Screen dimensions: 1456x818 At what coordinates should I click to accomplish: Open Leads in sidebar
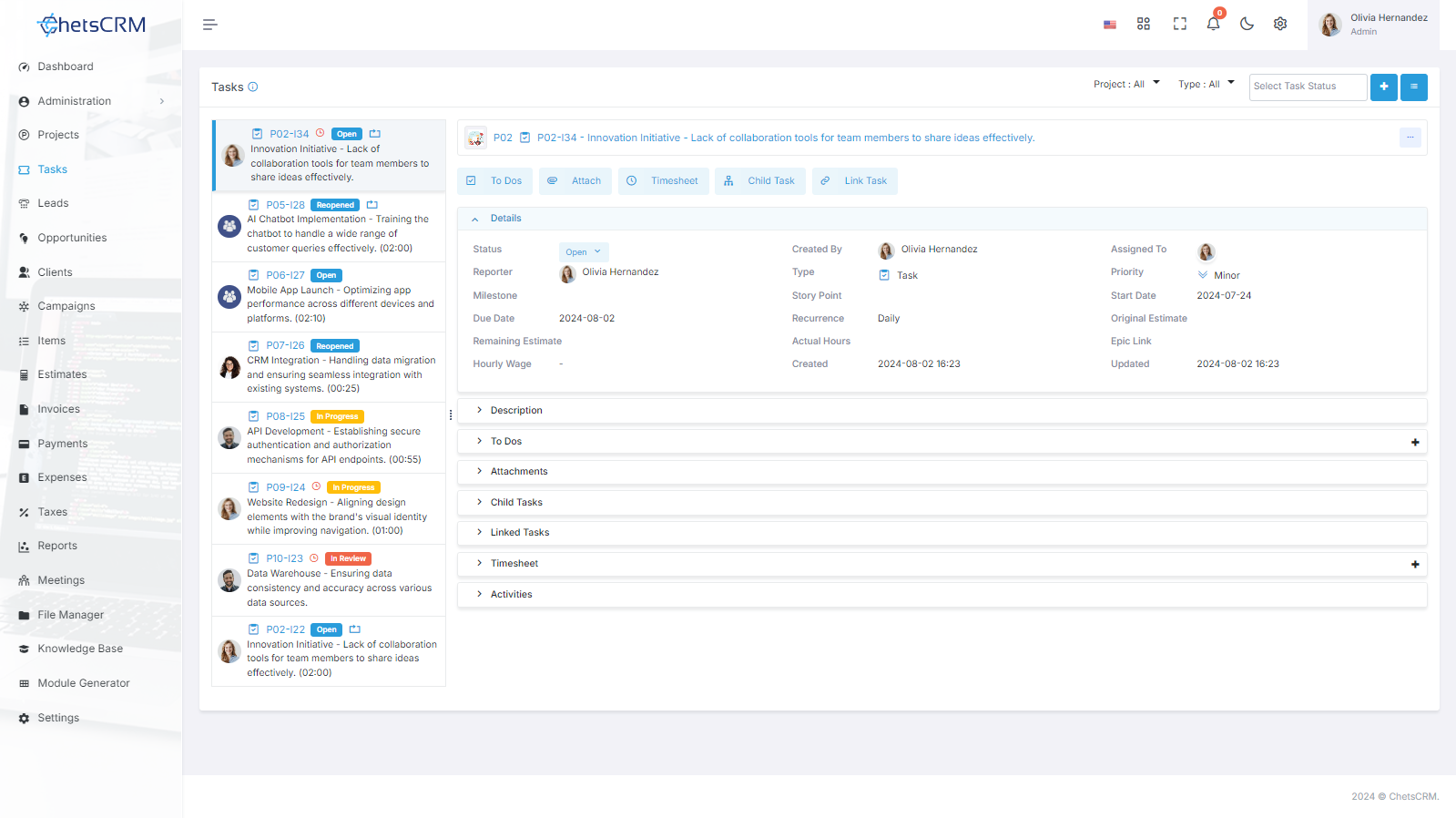[x=53, y=203]
